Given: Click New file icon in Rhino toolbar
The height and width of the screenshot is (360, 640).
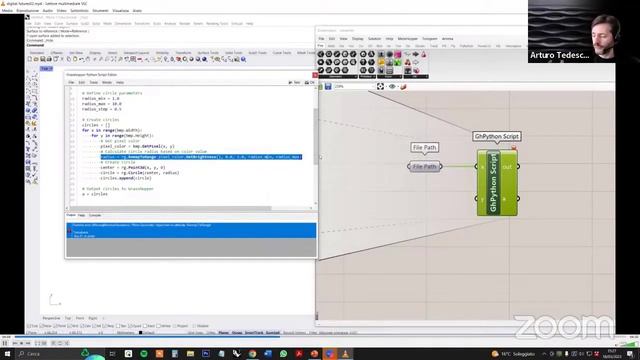Looking at the screenshot, I should click(x=30, y=59).
